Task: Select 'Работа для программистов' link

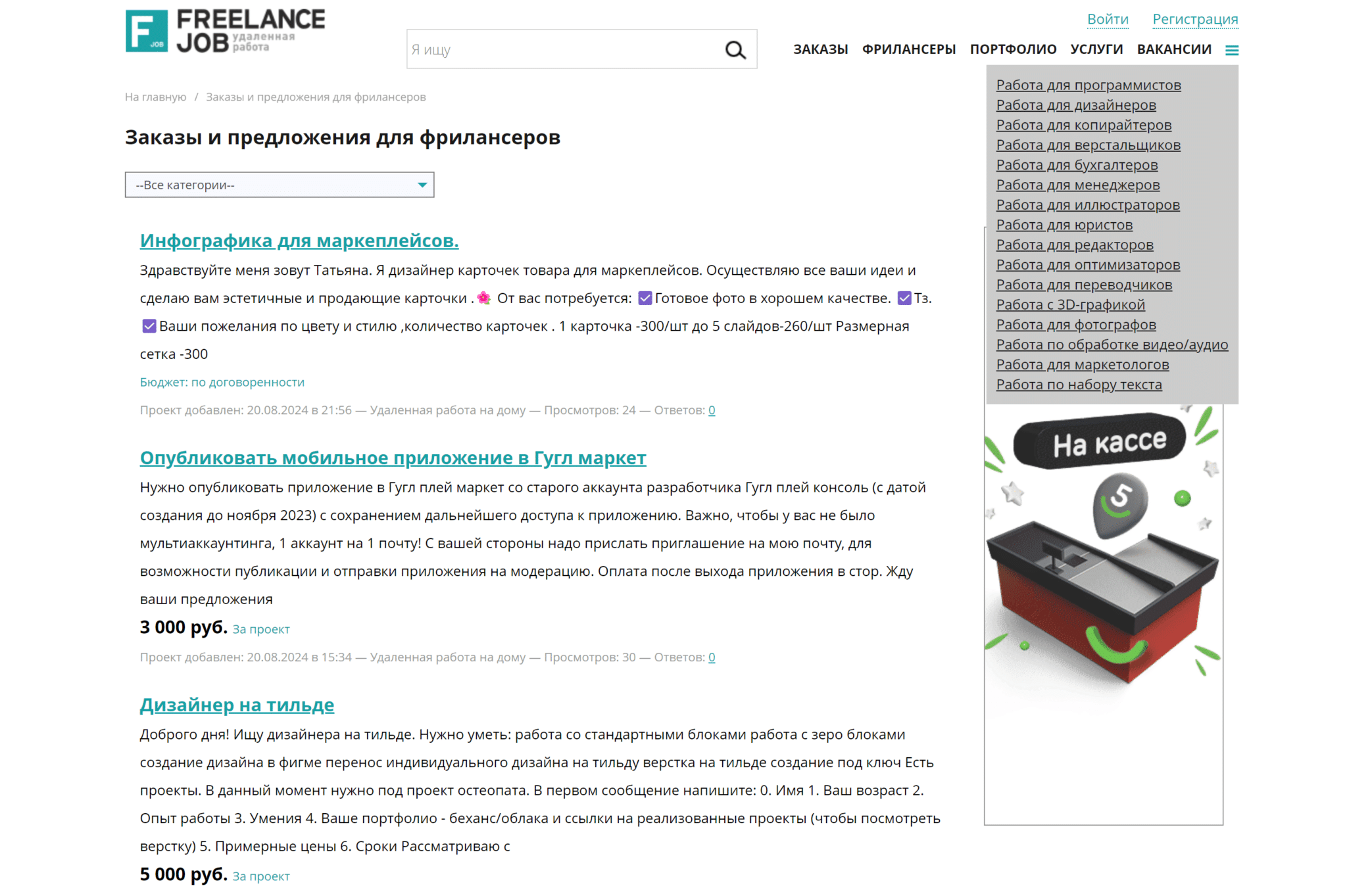Action: pos(1088,85)
